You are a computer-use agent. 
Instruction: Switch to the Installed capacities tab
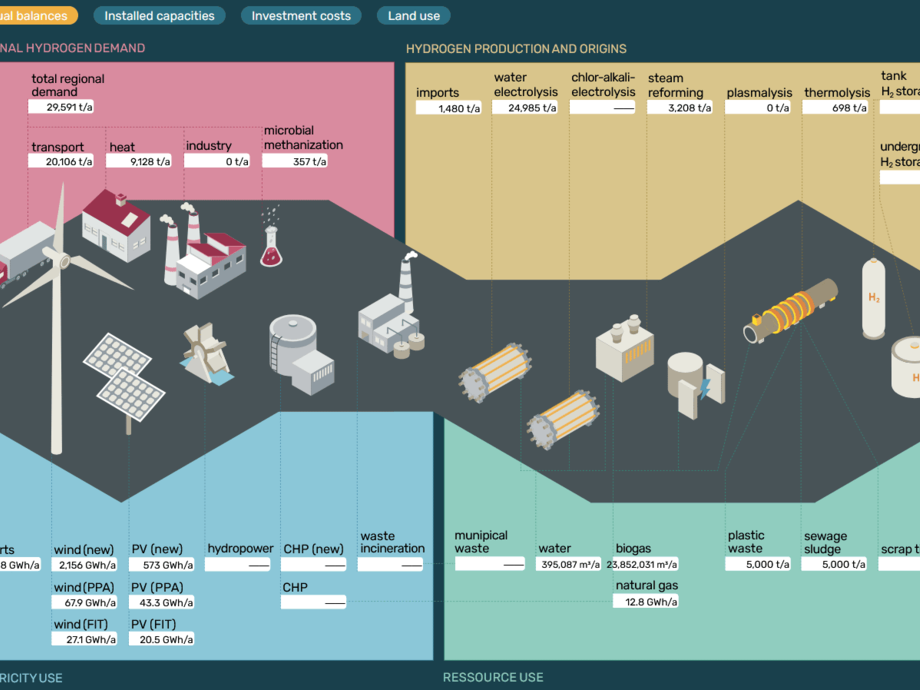(160, 16)
